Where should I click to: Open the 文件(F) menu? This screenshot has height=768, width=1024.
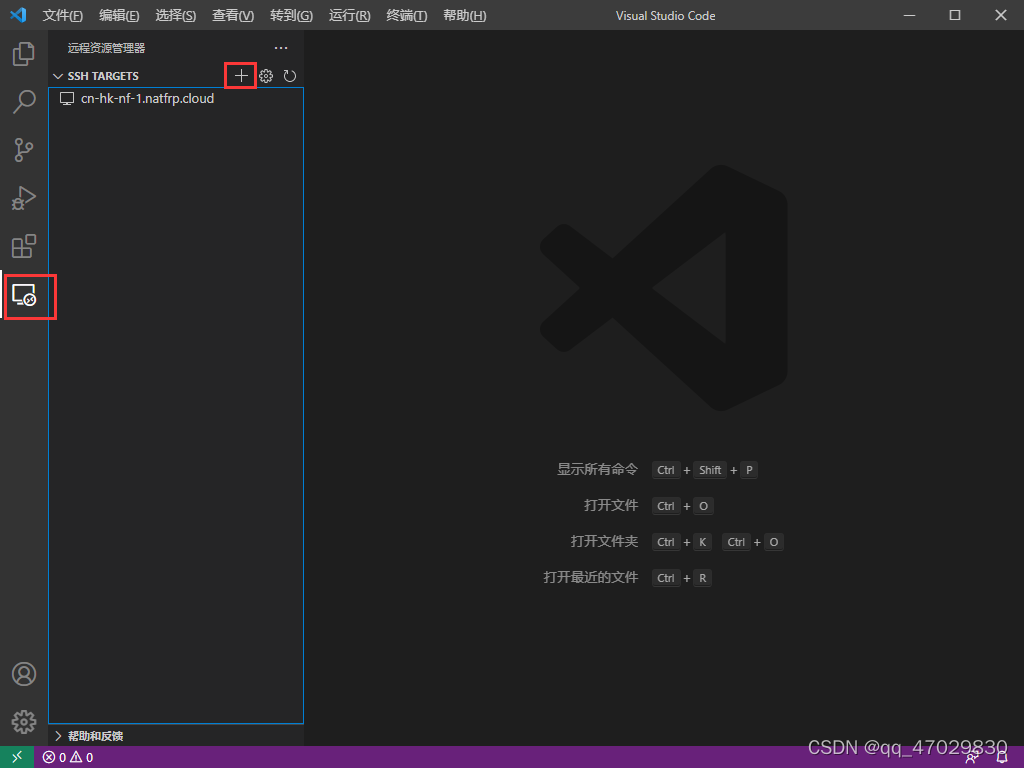(x=62, y=15)
